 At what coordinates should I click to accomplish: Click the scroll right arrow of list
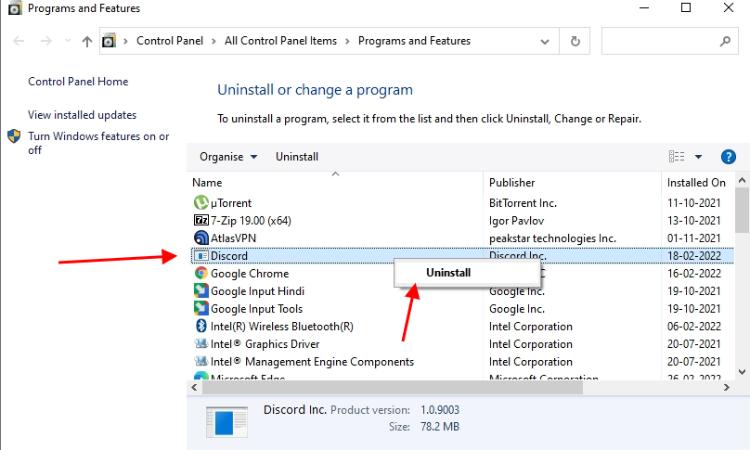727,387
